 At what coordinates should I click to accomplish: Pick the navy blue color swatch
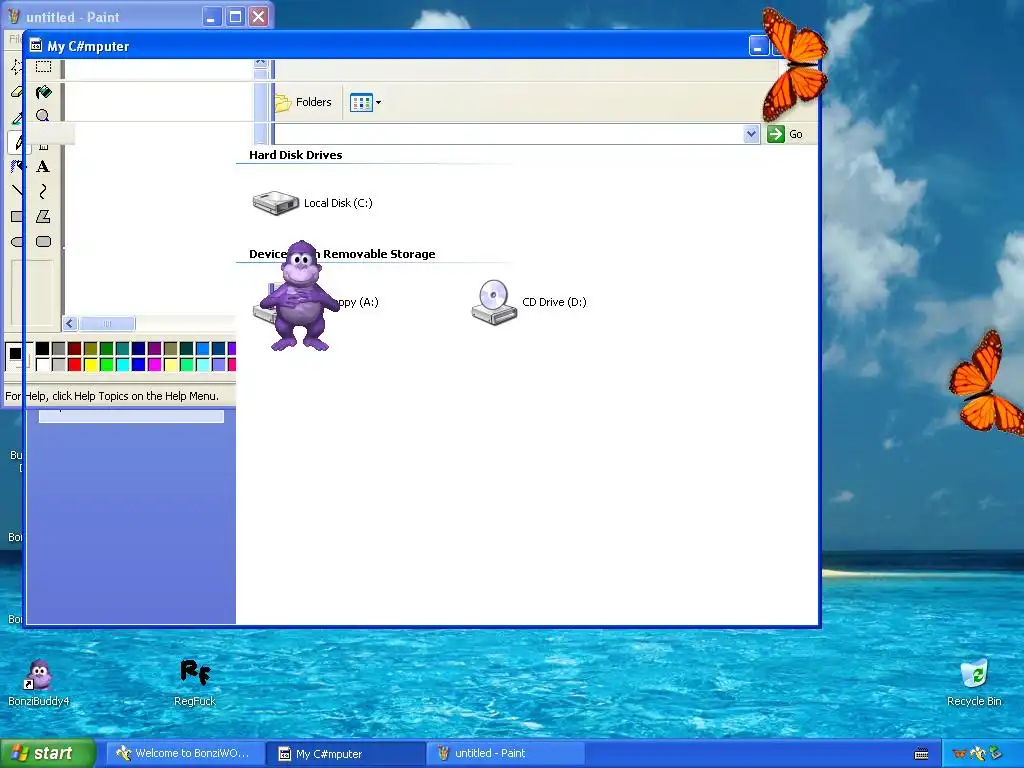click(138, 348)
